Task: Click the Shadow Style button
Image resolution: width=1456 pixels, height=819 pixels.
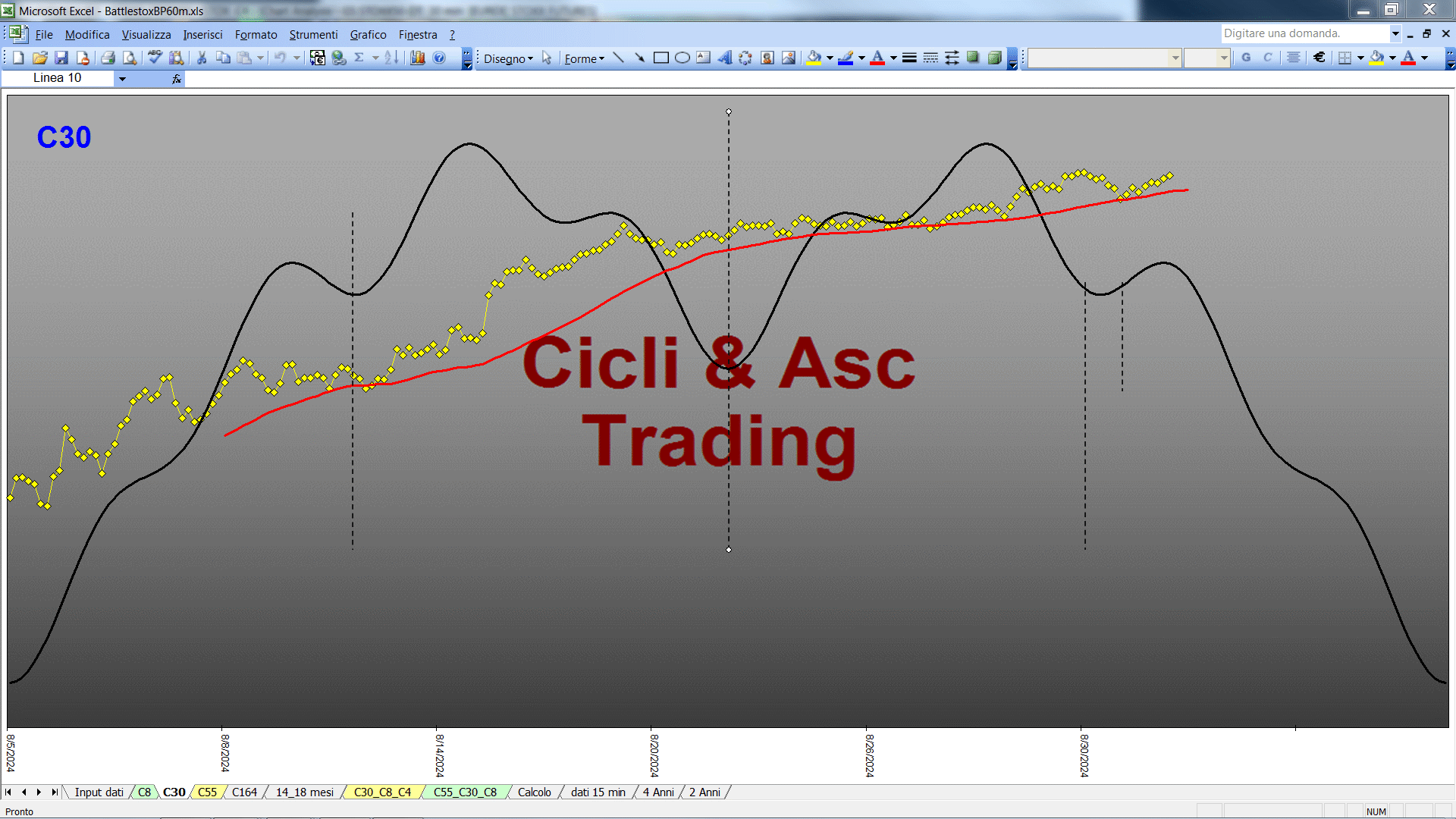Action: (x=973, y=58)
